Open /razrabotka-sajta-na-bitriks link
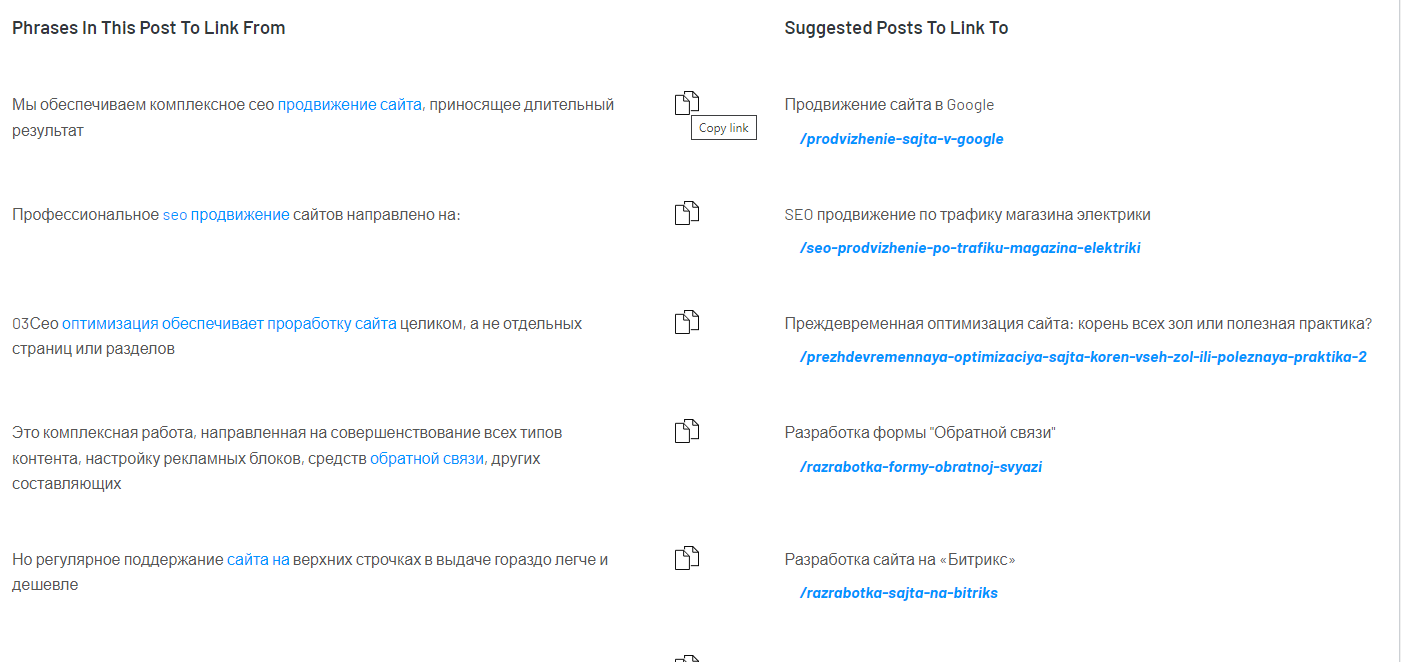The image size is (1401, 662). tap(899, 593)
